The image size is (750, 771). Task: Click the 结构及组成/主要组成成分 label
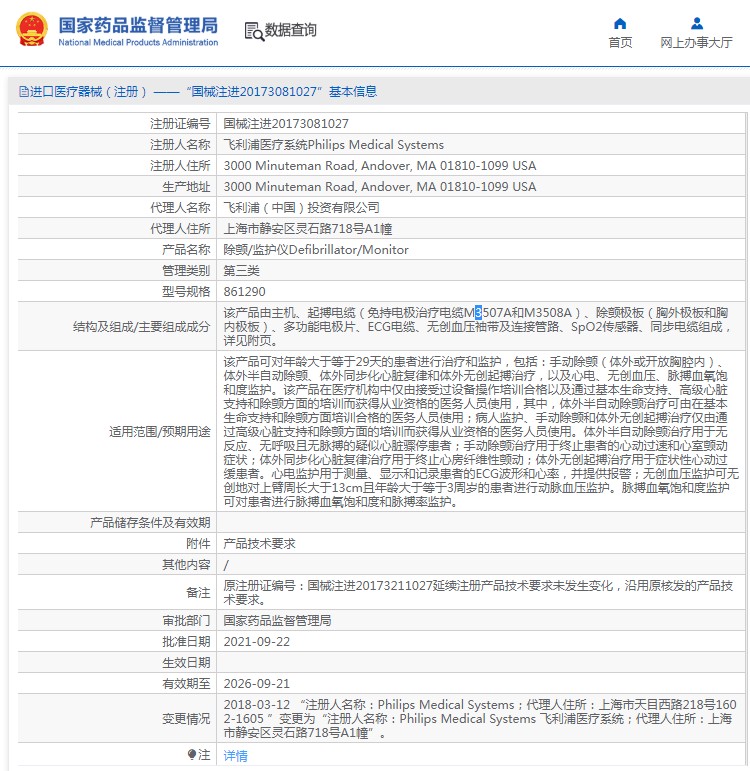(142, 326)
